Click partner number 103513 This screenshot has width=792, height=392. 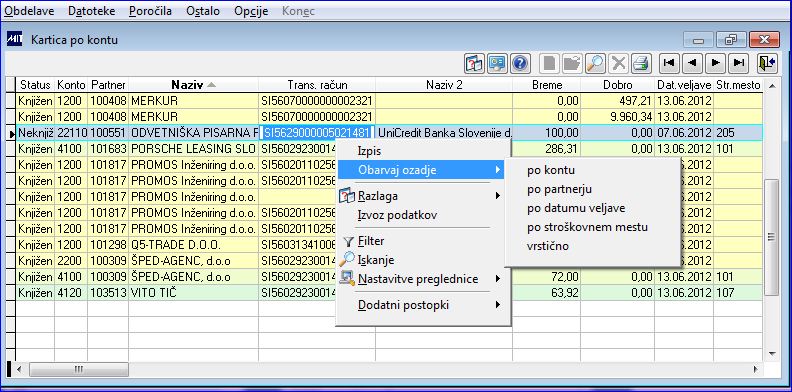click(x=108, y=292)
